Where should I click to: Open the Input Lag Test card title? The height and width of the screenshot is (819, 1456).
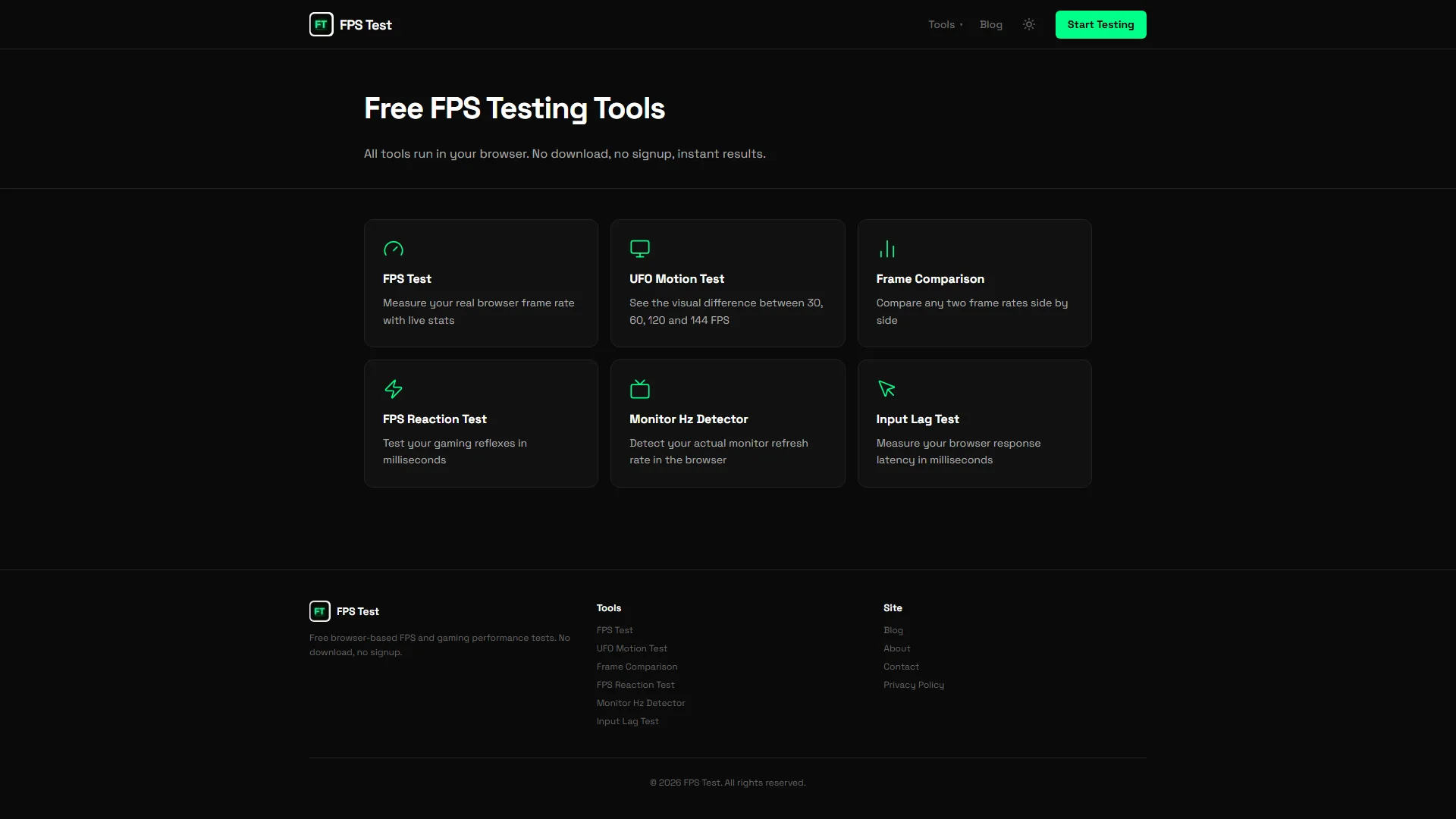918,419
